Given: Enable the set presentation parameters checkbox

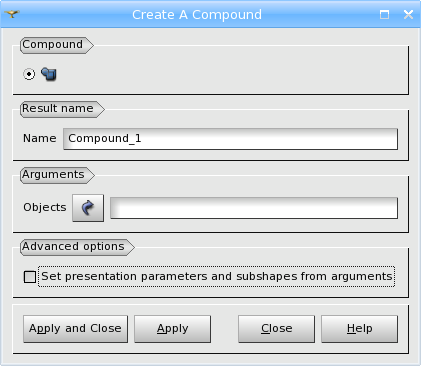Looking at the screenshot, I should coord(30,277).
